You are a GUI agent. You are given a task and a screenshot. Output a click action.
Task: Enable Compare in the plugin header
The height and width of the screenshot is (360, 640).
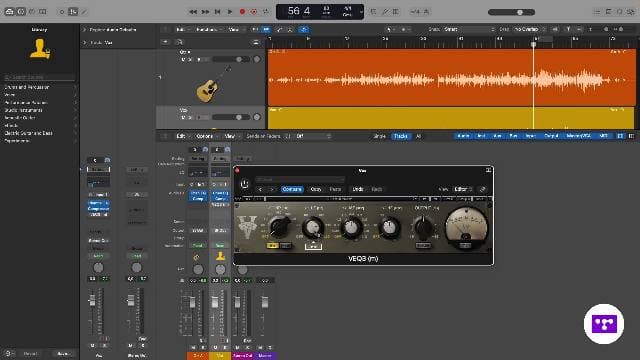(x=292, y=189)
